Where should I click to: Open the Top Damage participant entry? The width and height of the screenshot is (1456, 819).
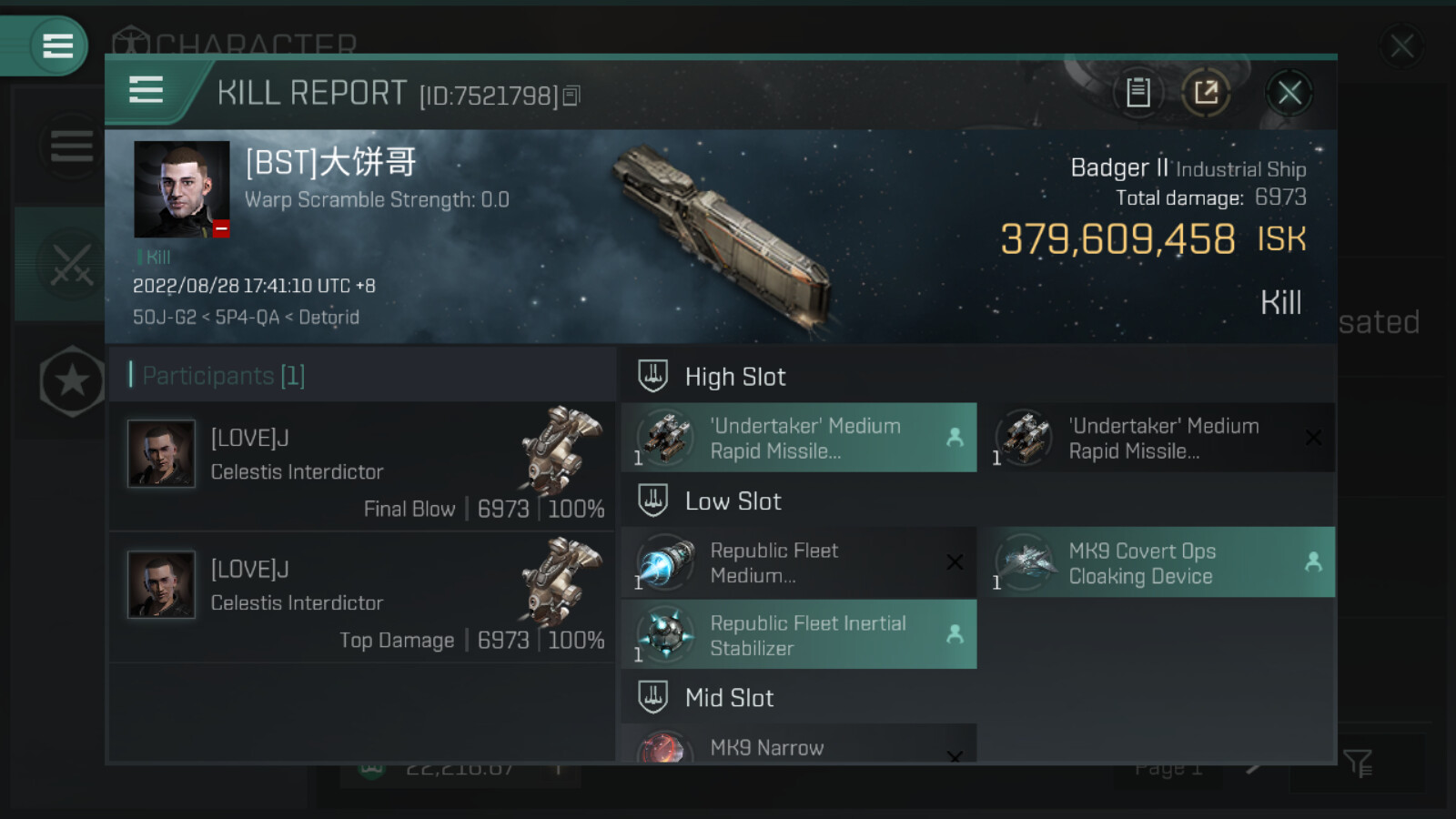362,598
